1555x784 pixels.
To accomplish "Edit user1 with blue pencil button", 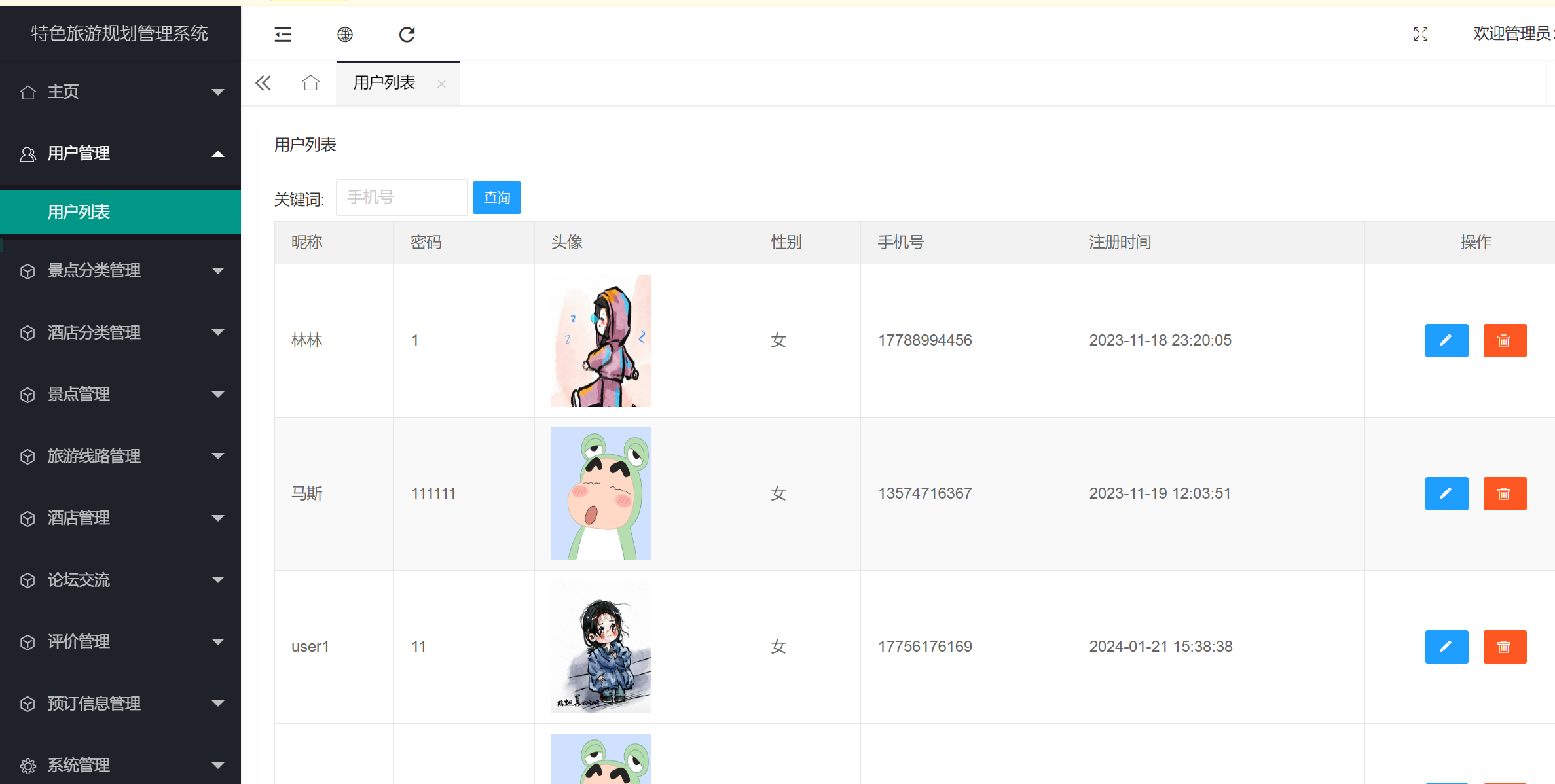I will pos(1446,647).
